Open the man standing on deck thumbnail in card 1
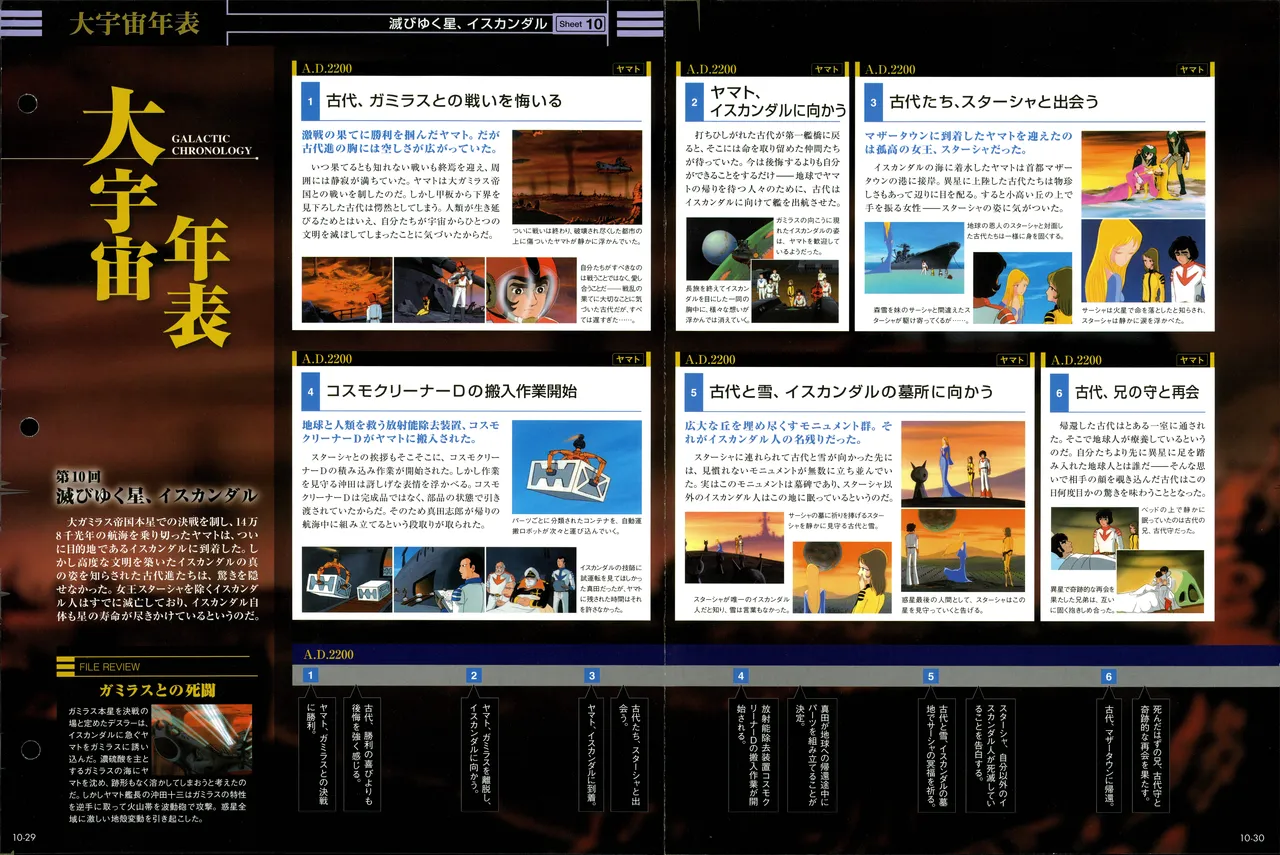Screen dimensions: 1280x855 [x=439, y=289]
